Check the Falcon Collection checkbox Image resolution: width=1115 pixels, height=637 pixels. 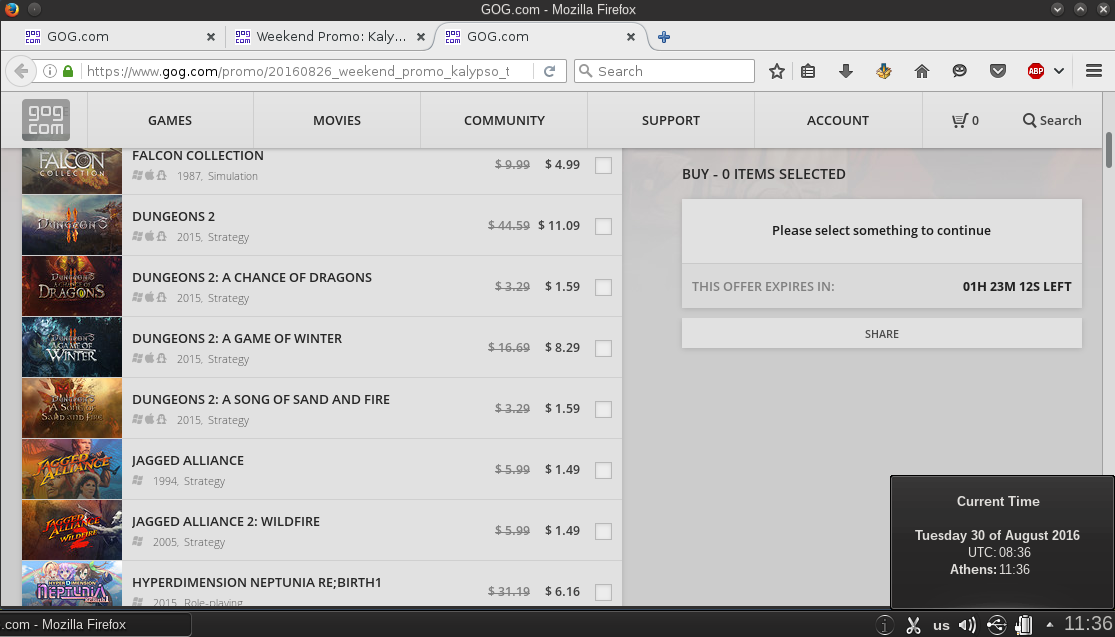tap(603, 165)
